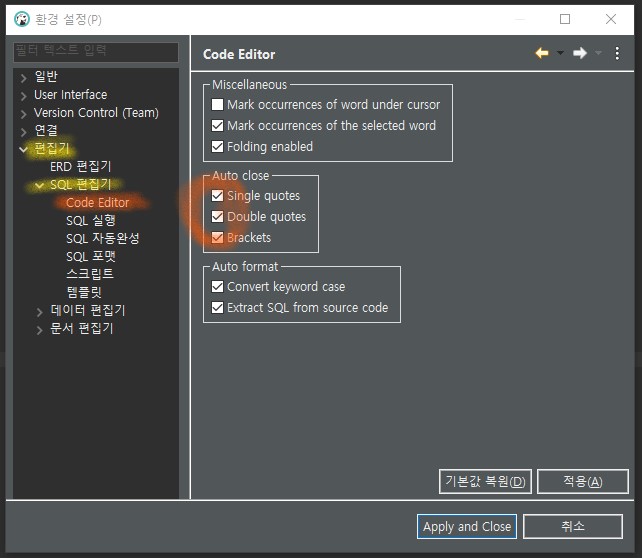Toggle Extract SQL from source code
This screenshot has width=642, height=558.
coord(217,307)
